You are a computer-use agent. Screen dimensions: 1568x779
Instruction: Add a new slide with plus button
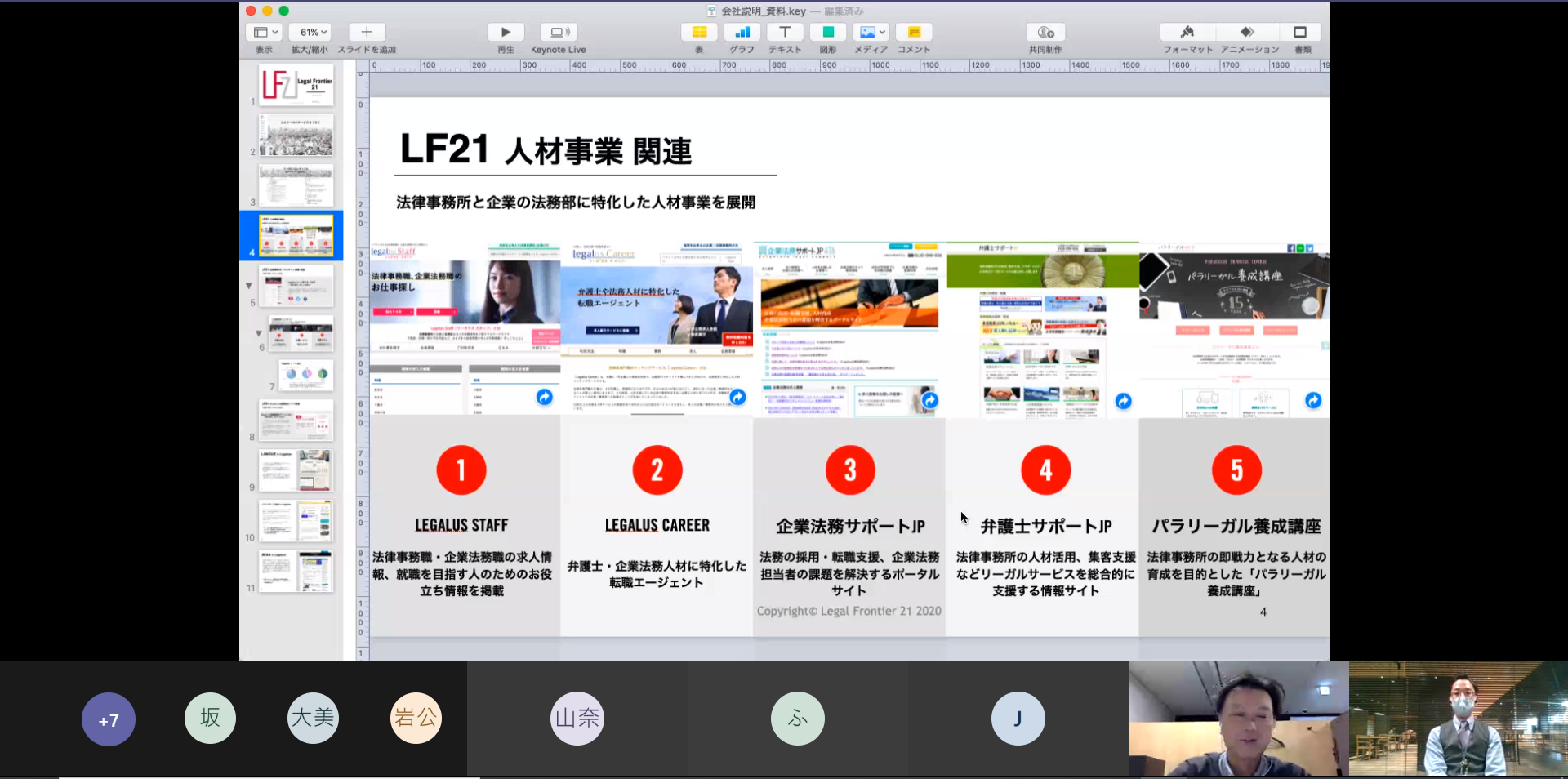click(x=367, y=33)
